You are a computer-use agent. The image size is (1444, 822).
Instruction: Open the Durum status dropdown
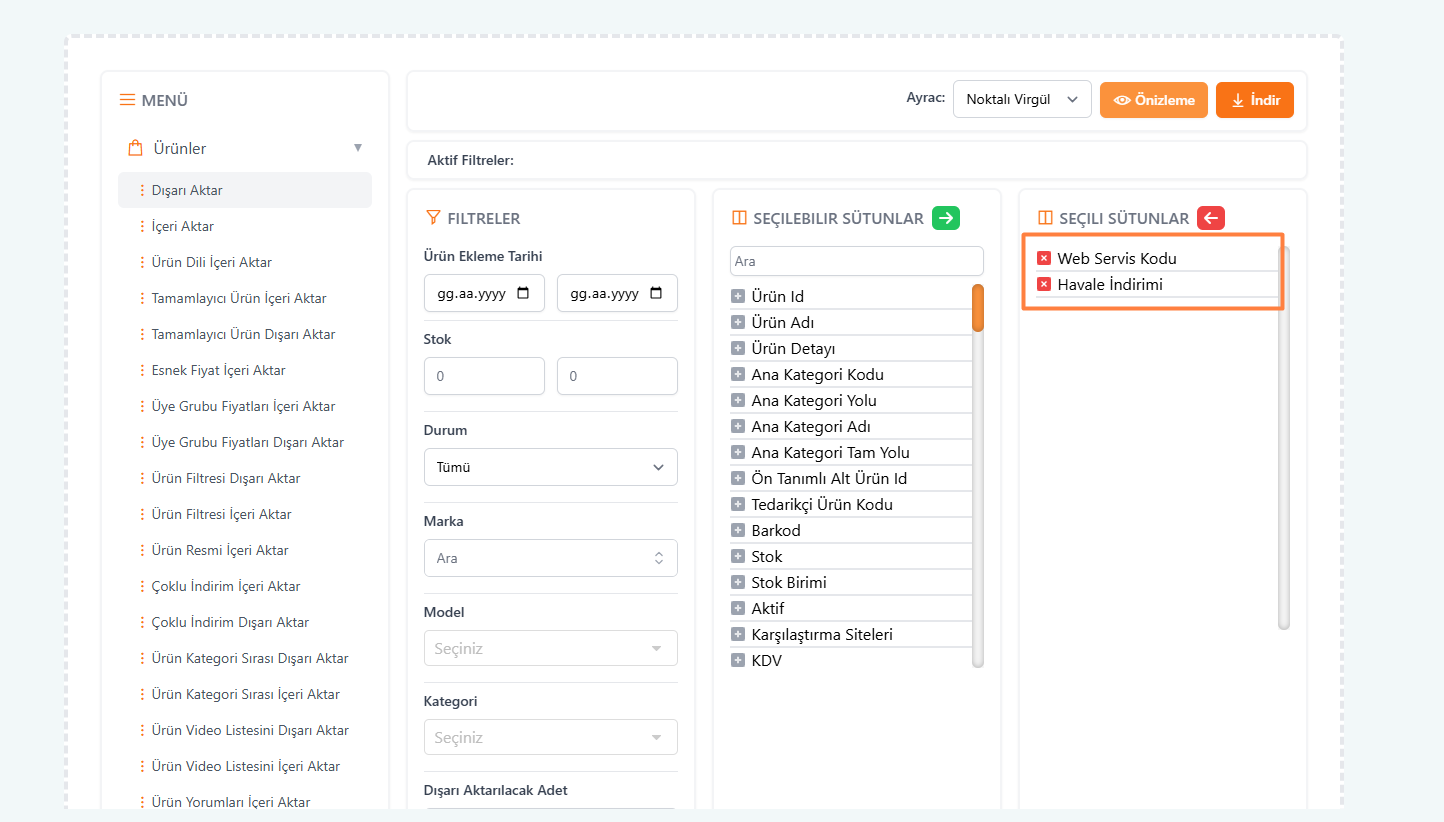(x=550, y=467)
